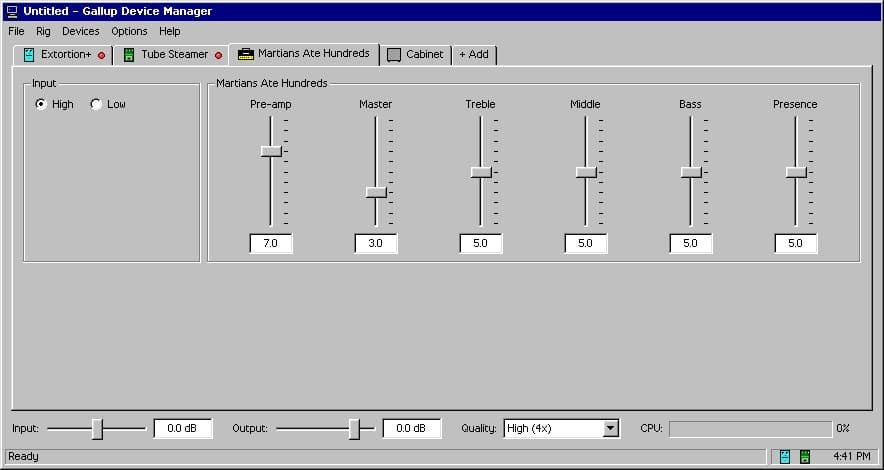Switch to the Extortion+ tab
Viewport: 884px width, 470px height.
(63, 55)
